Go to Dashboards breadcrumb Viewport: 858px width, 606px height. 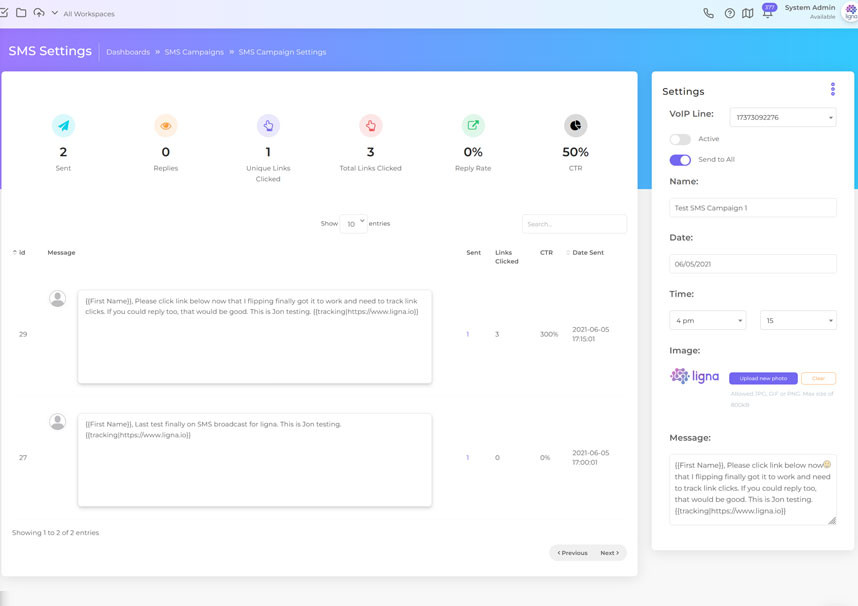point(128,52)
